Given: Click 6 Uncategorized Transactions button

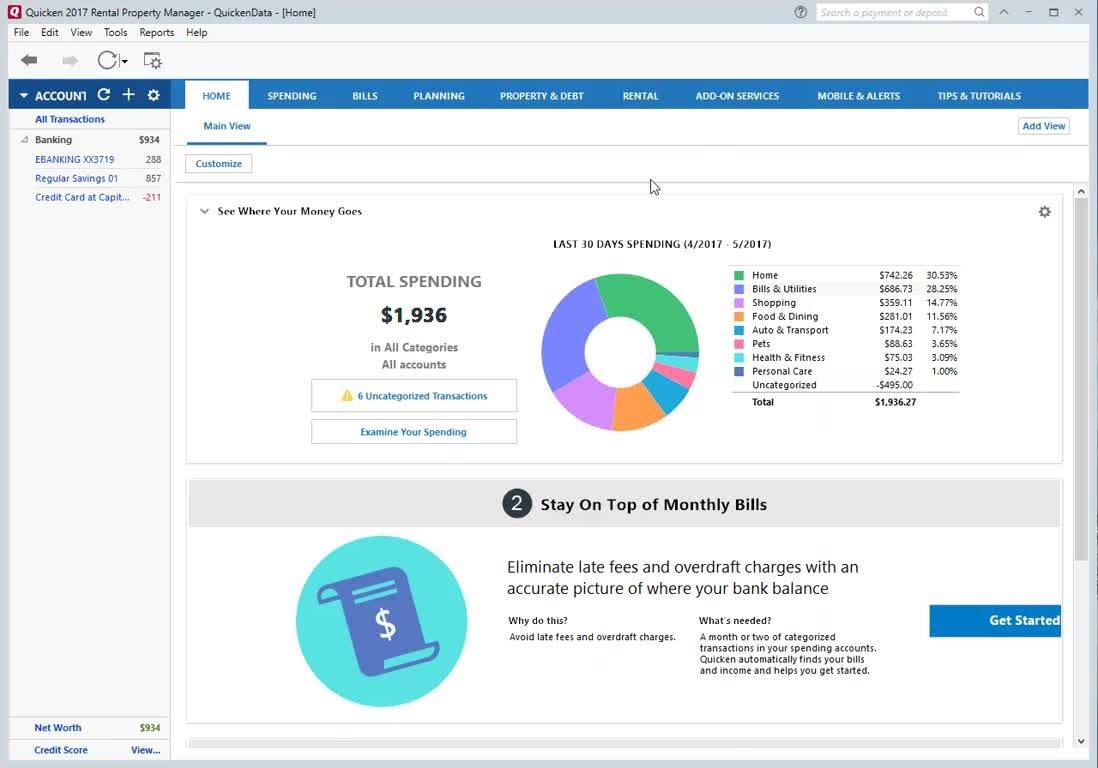Looking at the screenshot, I should 414,396.
